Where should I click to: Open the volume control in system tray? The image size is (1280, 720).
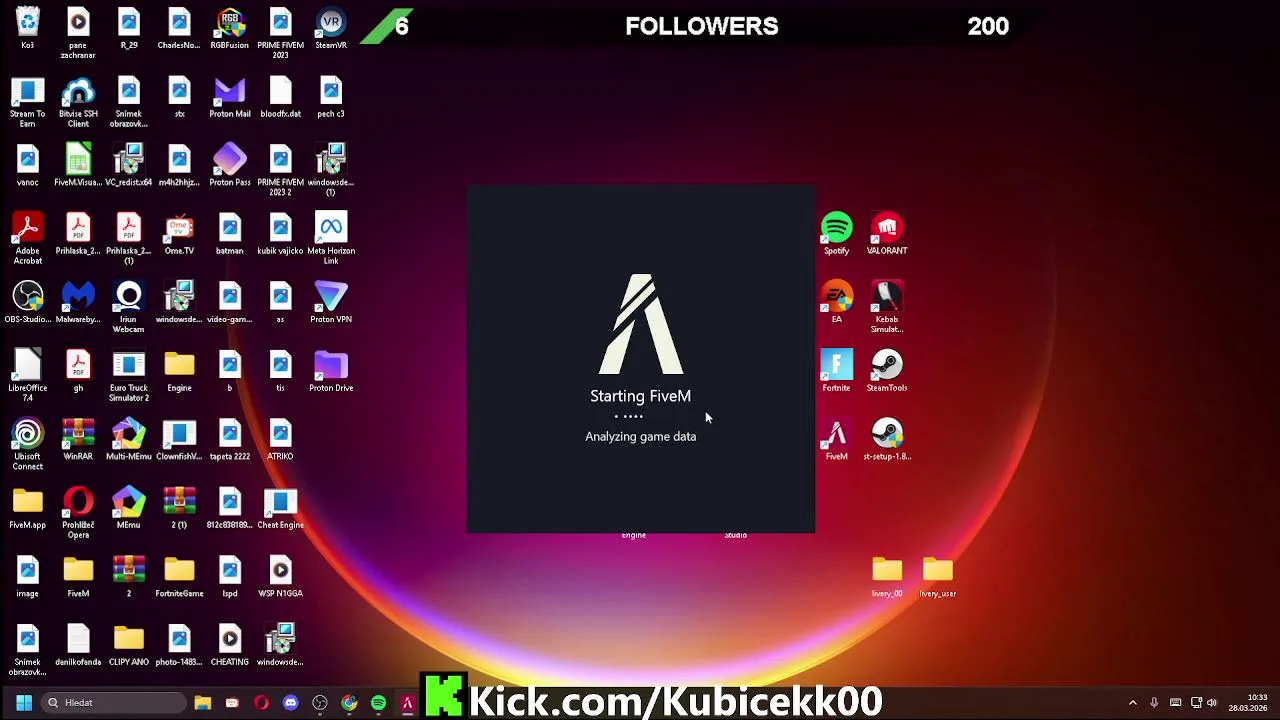[1212, 703]
